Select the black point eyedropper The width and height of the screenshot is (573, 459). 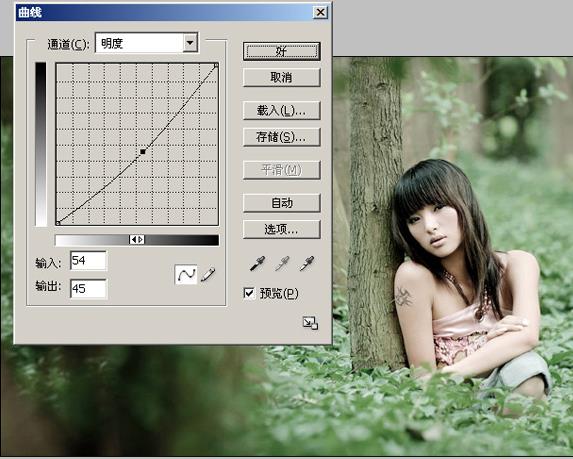pos(257,263)
